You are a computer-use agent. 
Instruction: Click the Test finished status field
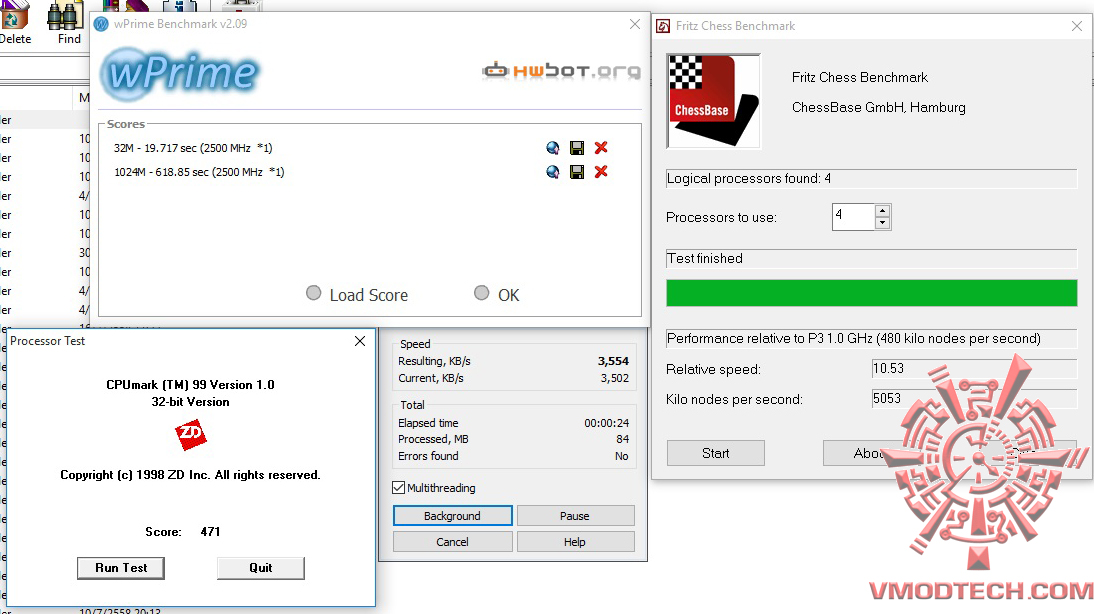point(871,259)
